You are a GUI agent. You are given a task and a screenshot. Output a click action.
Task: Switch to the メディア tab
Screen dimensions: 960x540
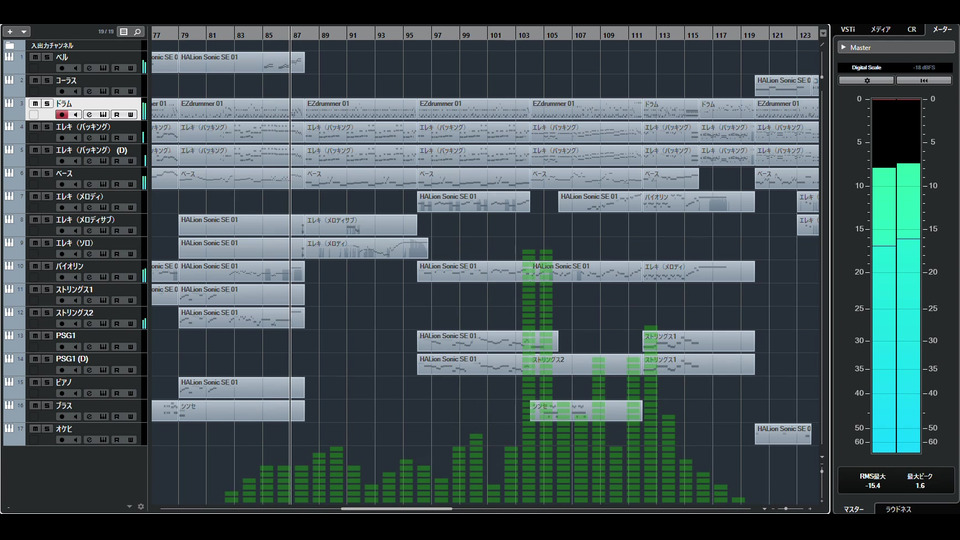[880, 29]
